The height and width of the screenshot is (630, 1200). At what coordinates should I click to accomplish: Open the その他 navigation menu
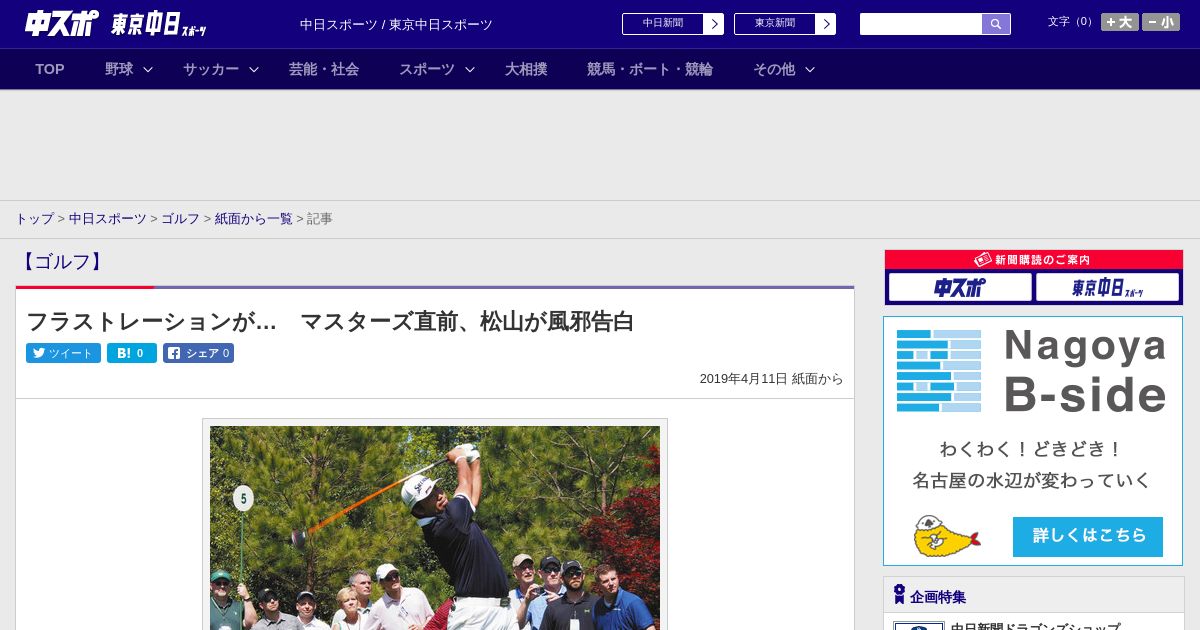(x=774, y=69)
